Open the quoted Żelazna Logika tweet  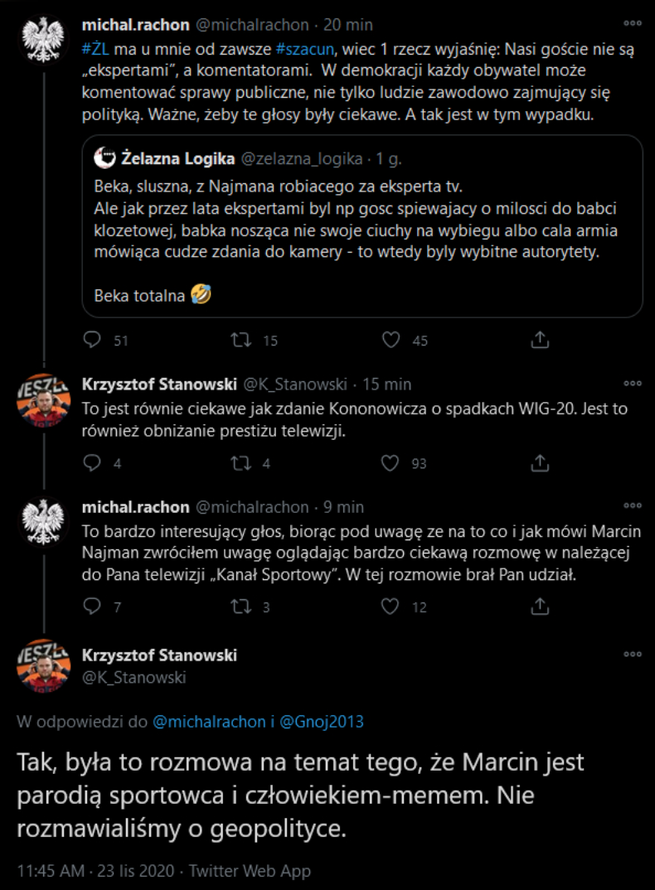click(x=361, y=230)
